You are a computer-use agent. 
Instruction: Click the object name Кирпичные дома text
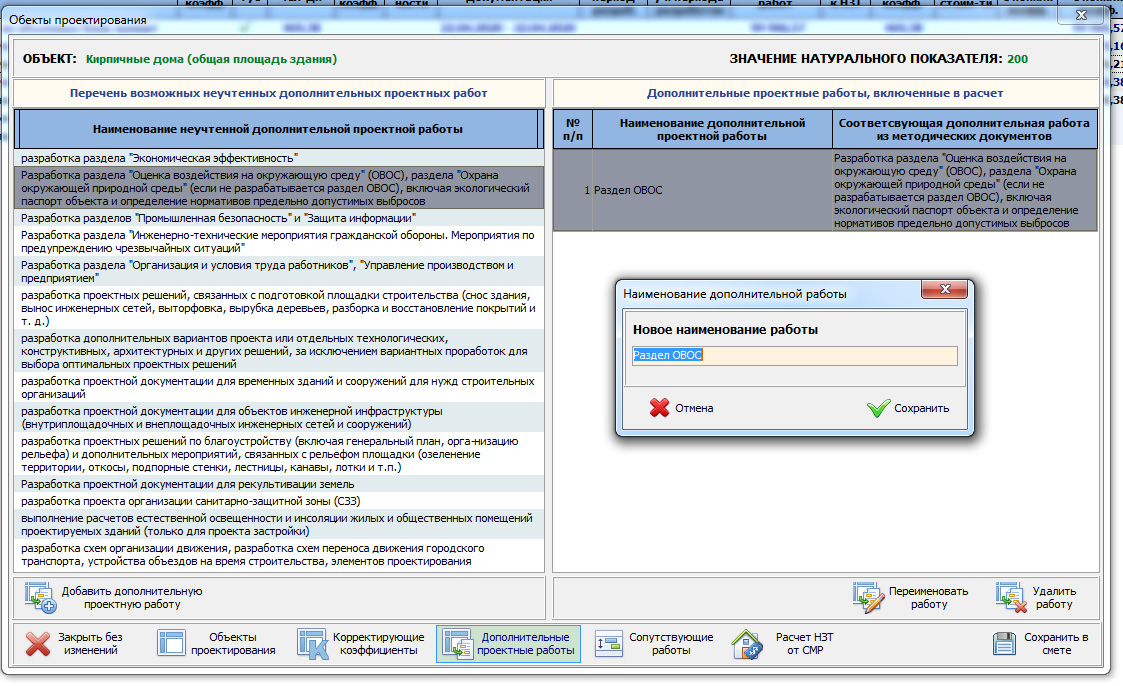click(x=211, y=59)
